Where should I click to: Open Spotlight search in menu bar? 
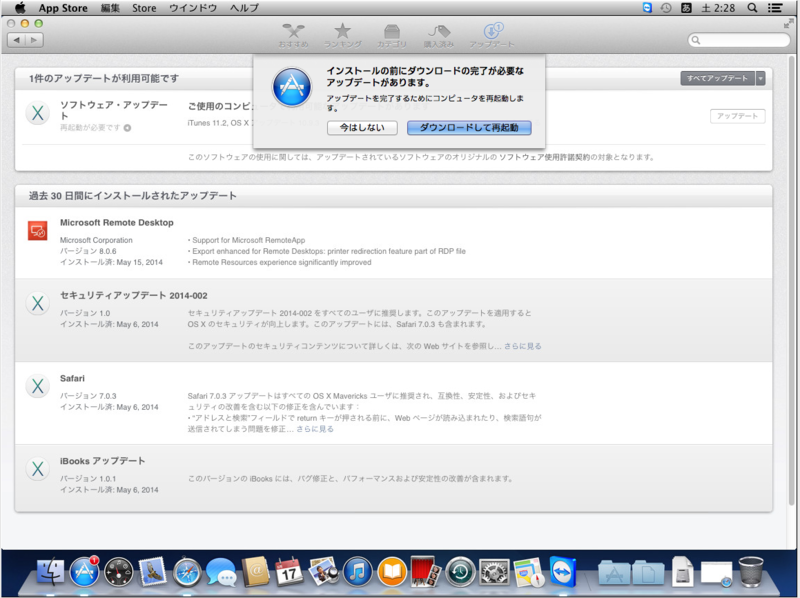point(752,8)
